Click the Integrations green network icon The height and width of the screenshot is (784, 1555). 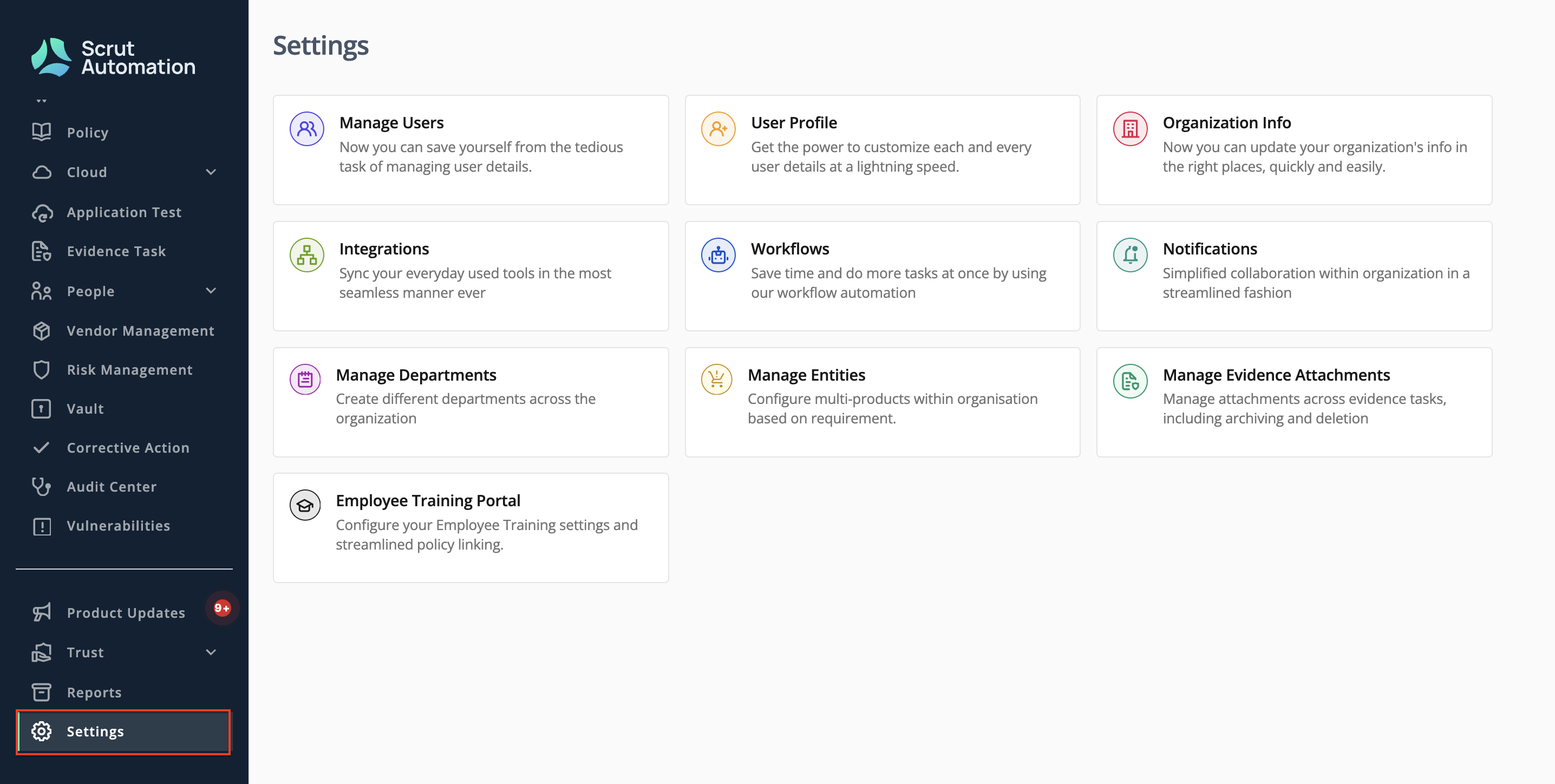tap(306, 254)
